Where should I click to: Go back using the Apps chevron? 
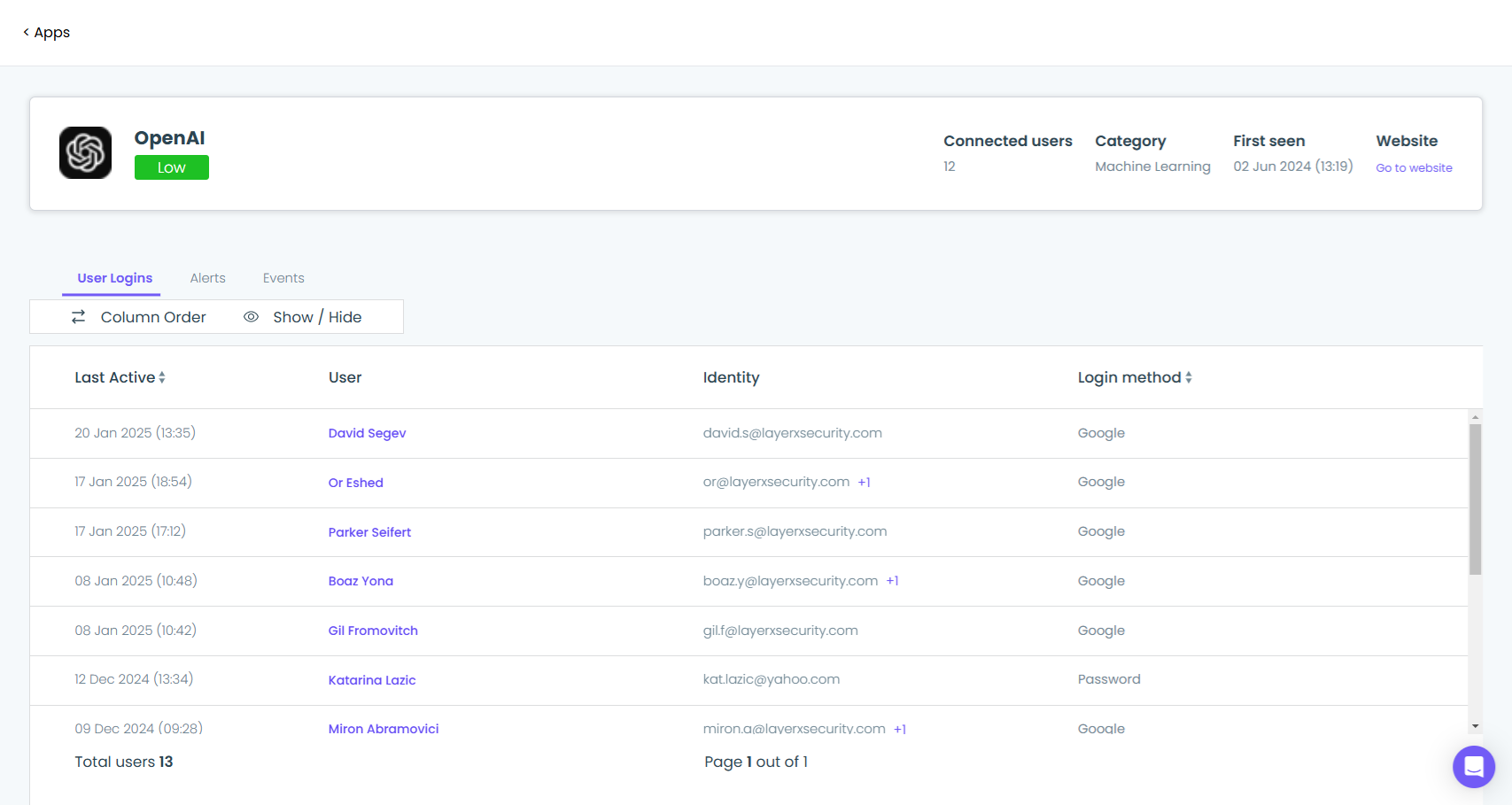tap(26, 32)
